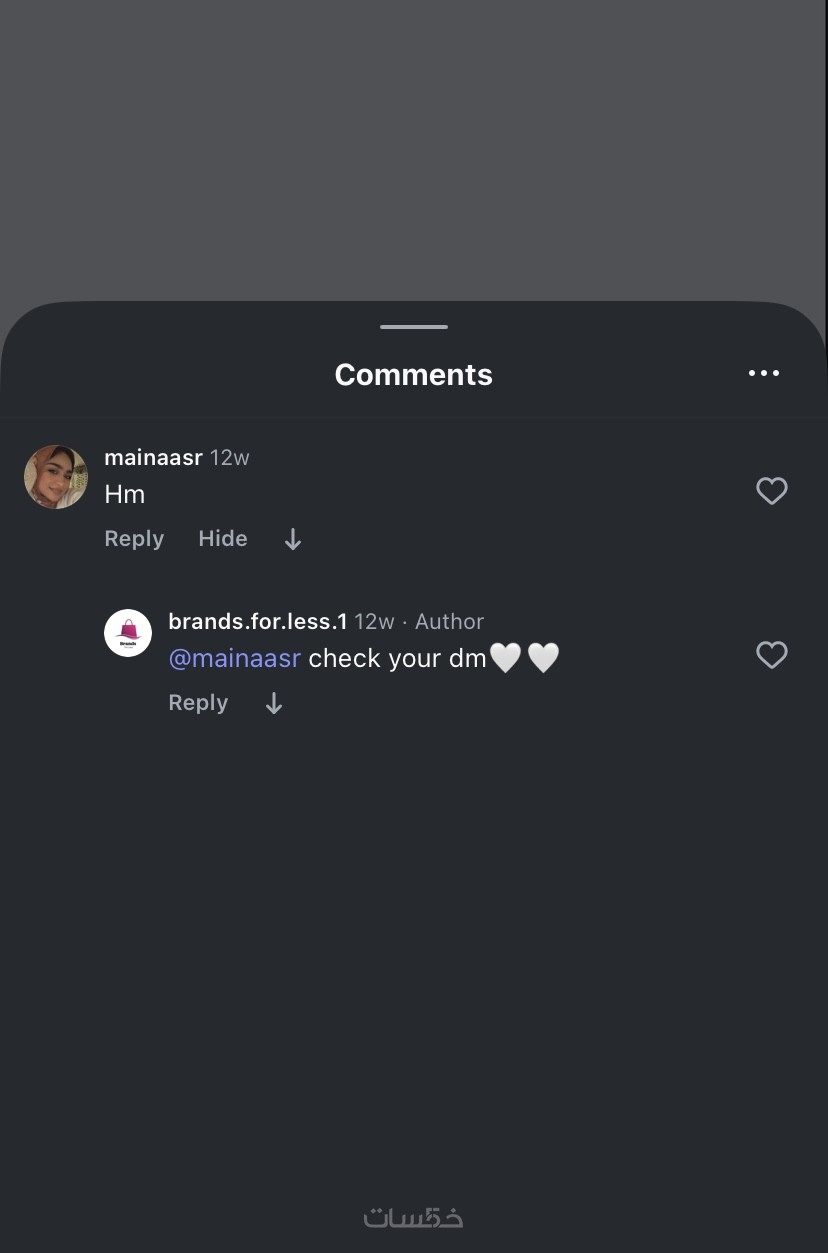Hide the comment from mainaasr
Image resolution: width=828 pixels, height=1253 pixels.
tap(223, 539)
